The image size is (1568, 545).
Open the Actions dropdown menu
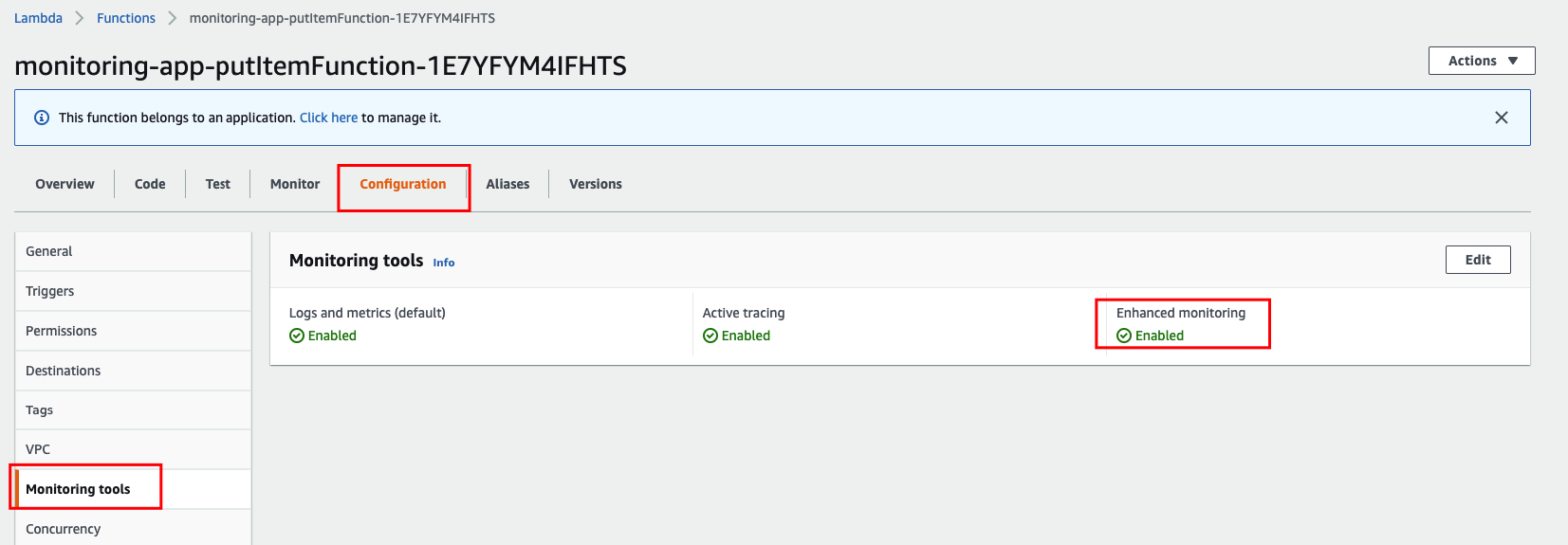[1482, 61]
